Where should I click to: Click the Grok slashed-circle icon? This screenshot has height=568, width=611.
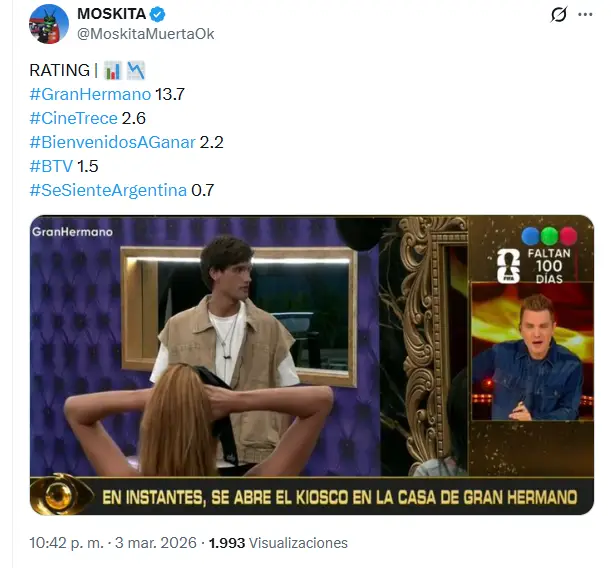click(558, 15)
